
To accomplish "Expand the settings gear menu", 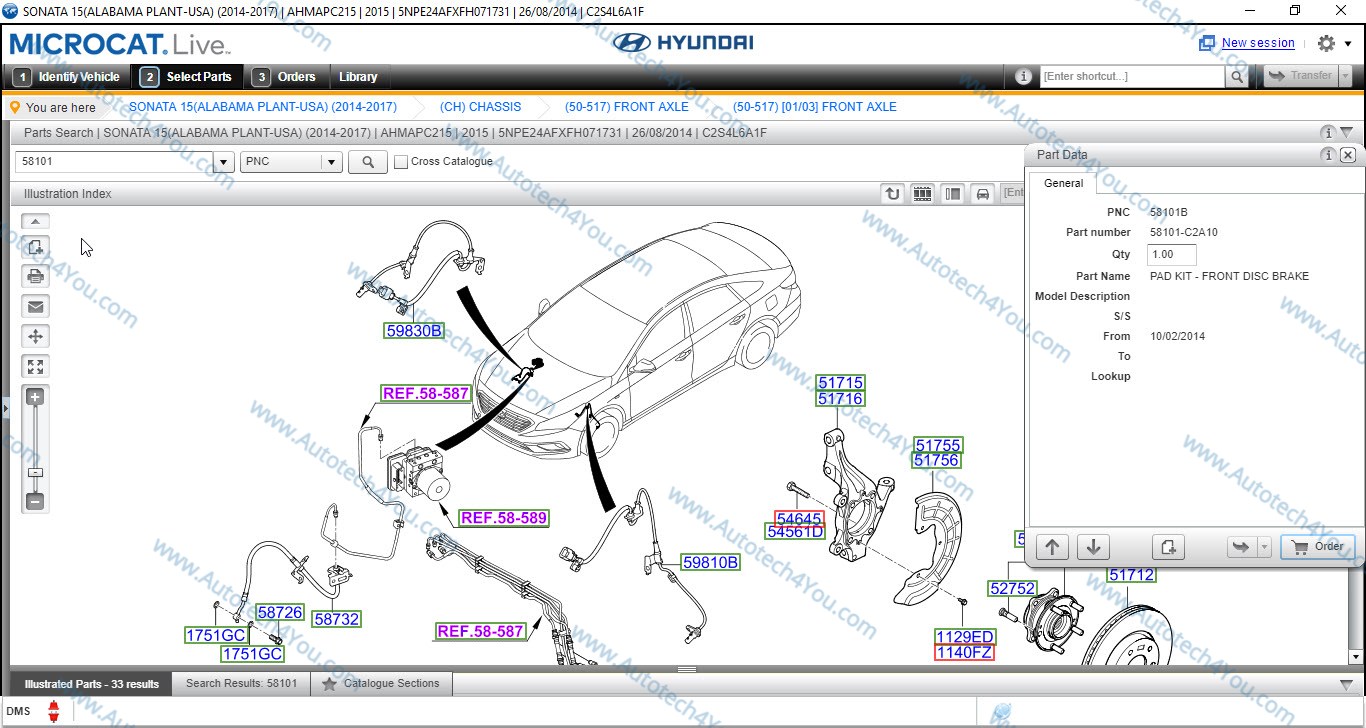I will click(x=1332, y=43).
